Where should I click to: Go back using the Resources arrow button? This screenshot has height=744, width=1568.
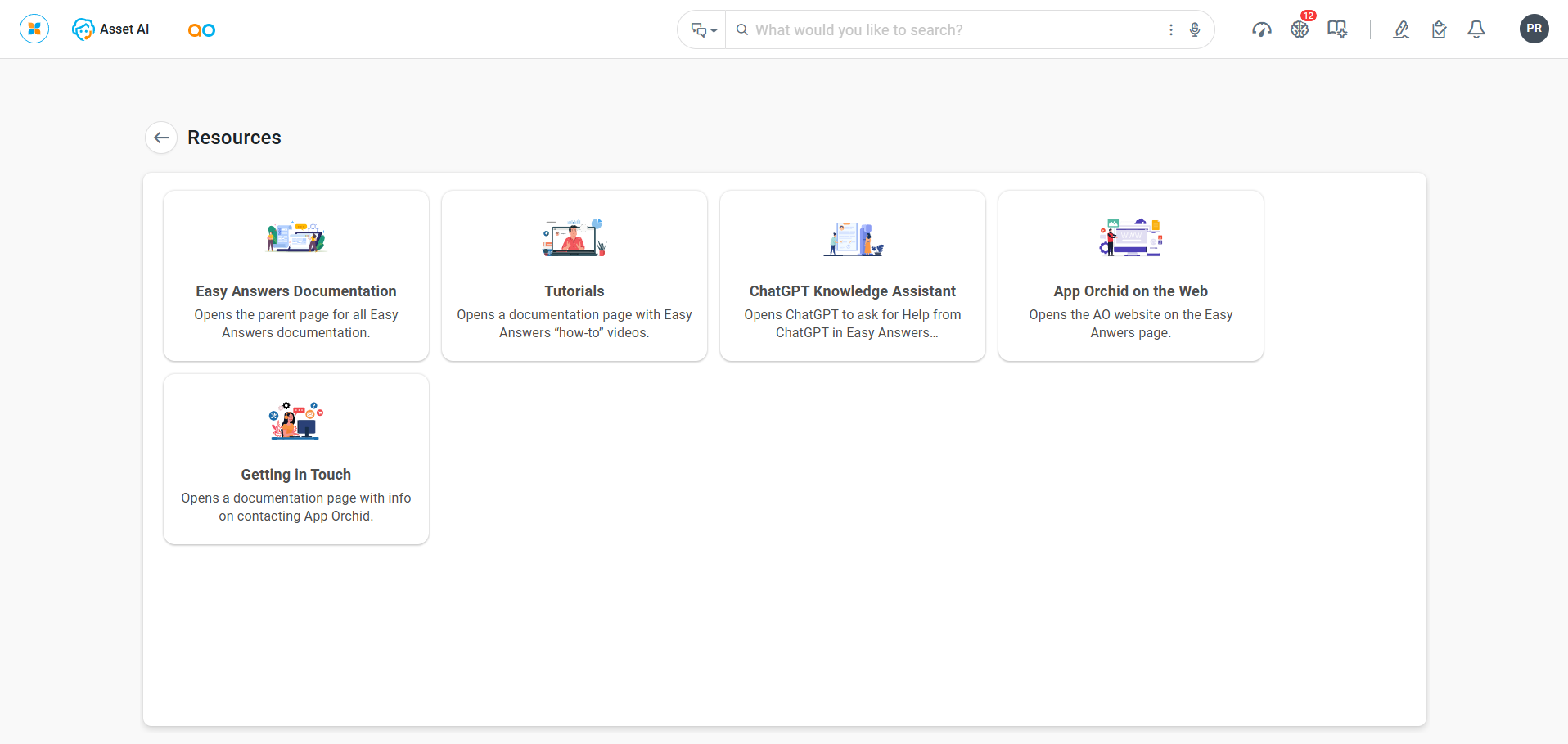161,138
